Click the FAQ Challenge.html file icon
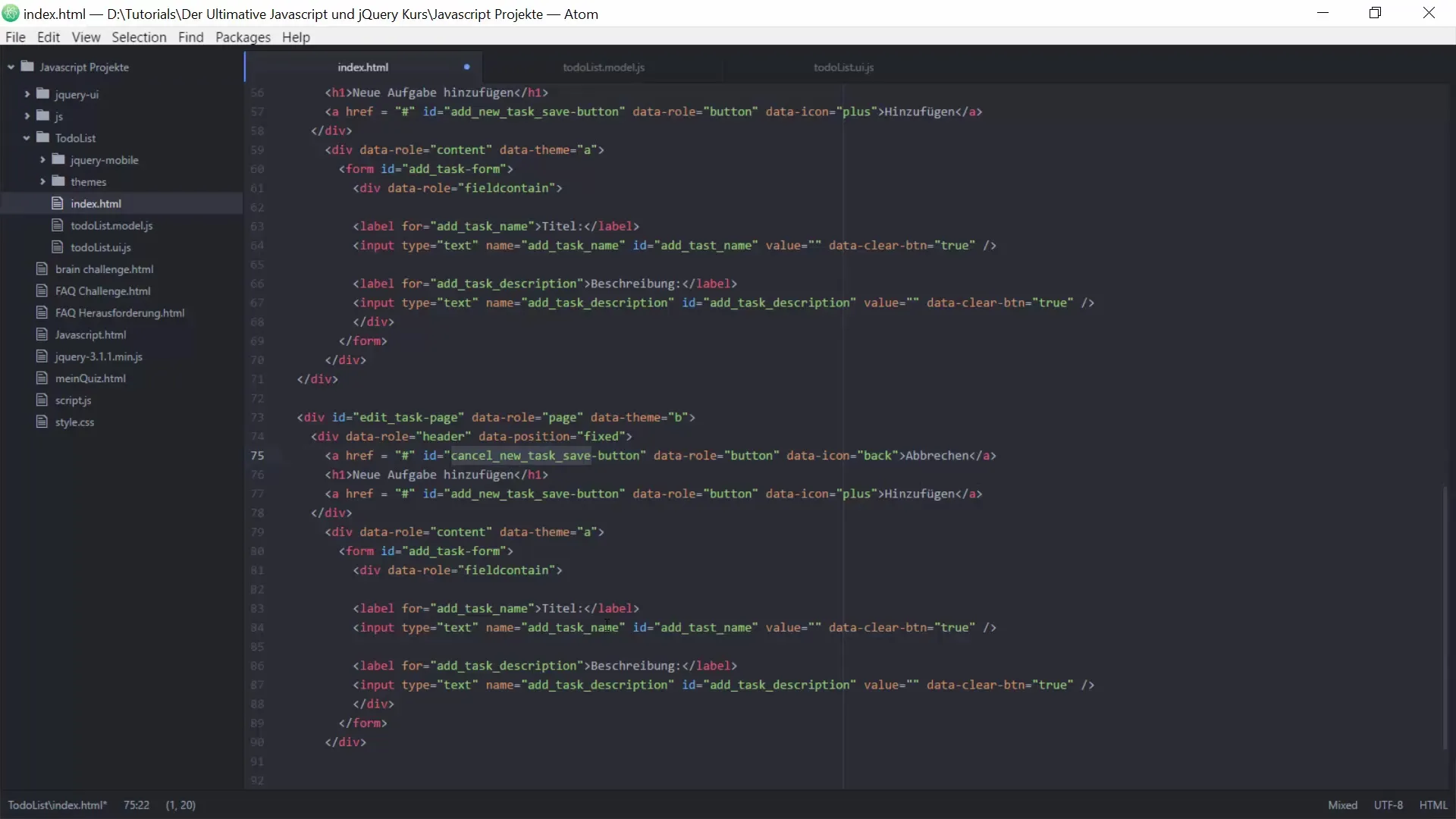Viewport: 1456px width, 819px height. pos(42,291)
